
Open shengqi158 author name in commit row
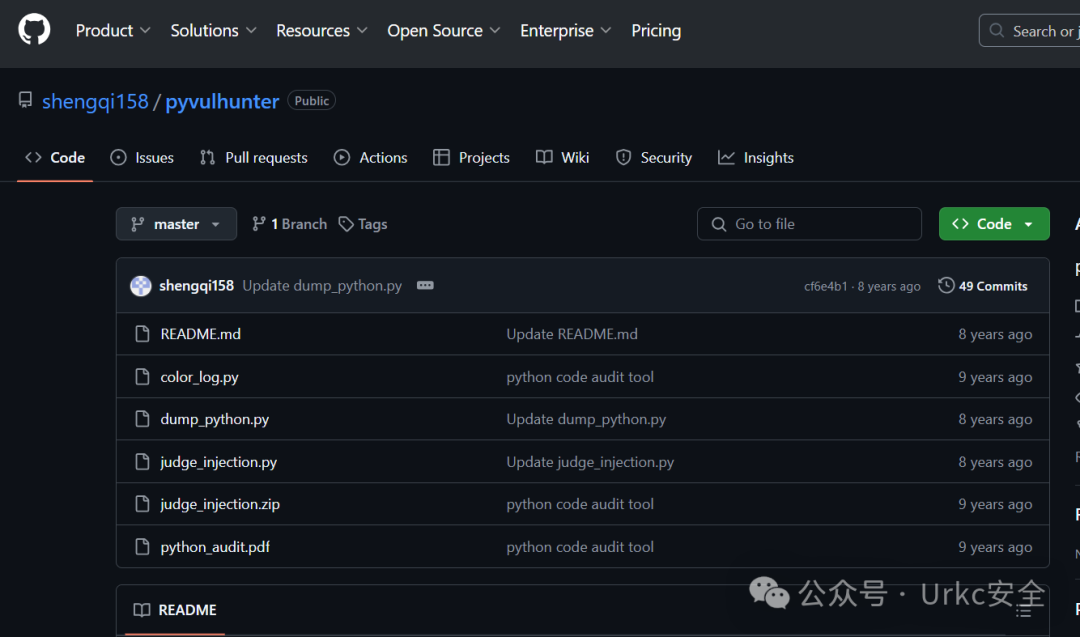pos(196,286)
